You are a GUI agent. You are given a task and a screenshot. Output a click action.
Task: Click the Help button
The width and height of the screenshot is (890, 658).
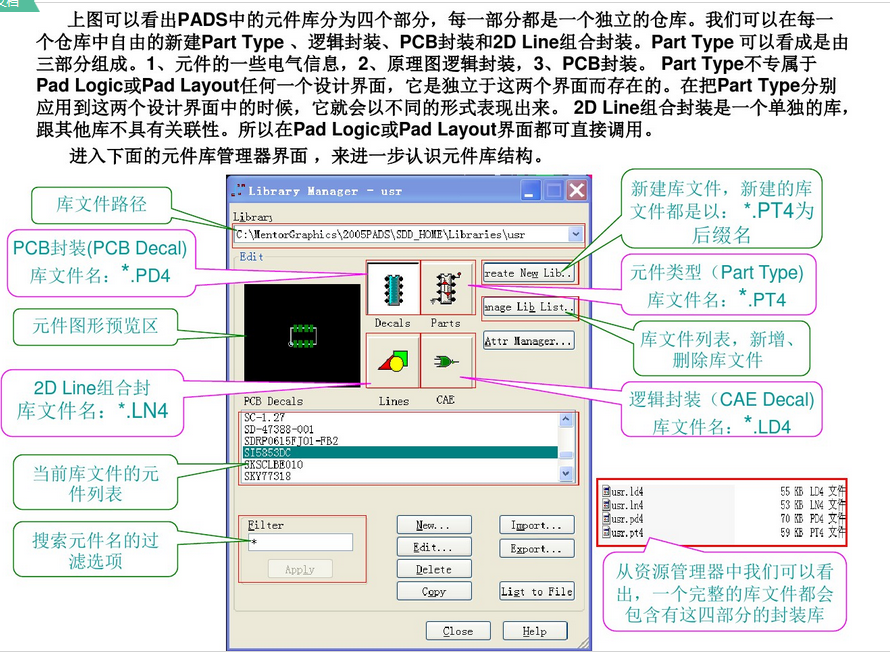(x=536, y=631)
